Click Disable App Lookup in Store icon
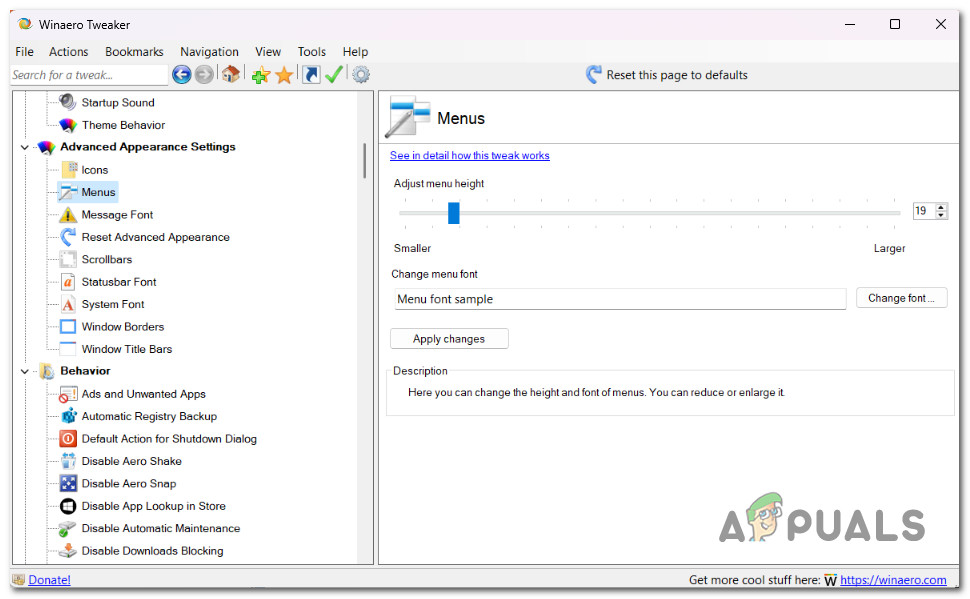 68,506
